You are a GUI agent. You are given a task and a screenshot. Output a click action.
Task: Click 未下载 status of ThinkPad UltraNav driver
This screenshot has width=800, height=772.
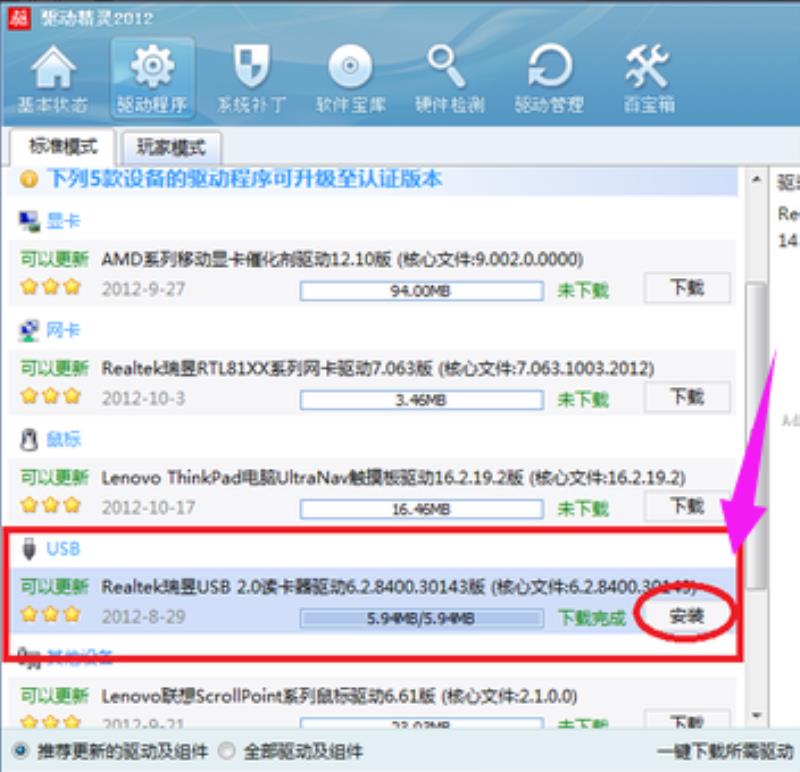point(583,509)
